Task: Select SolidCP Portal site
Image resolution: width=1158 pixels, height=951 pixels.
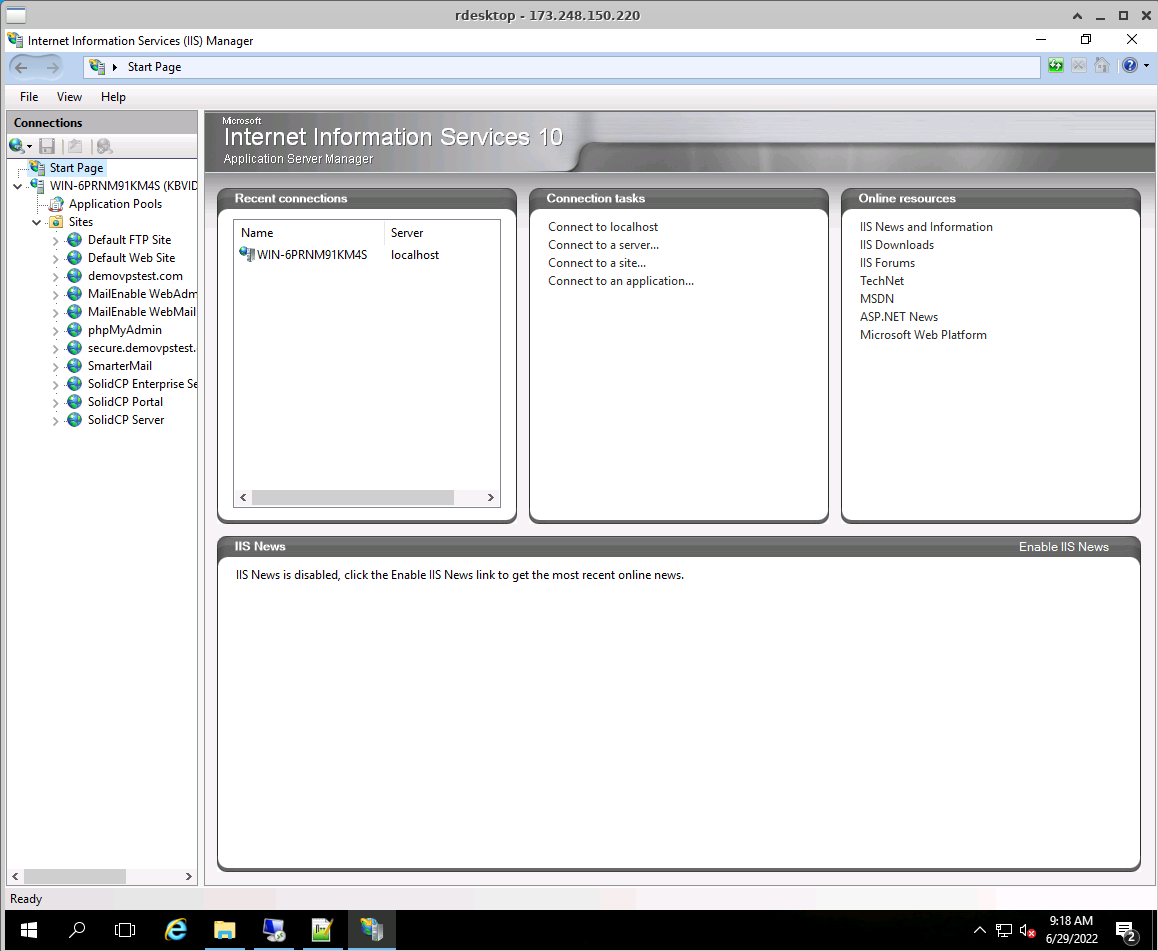Action: click(x=126, y=402)
